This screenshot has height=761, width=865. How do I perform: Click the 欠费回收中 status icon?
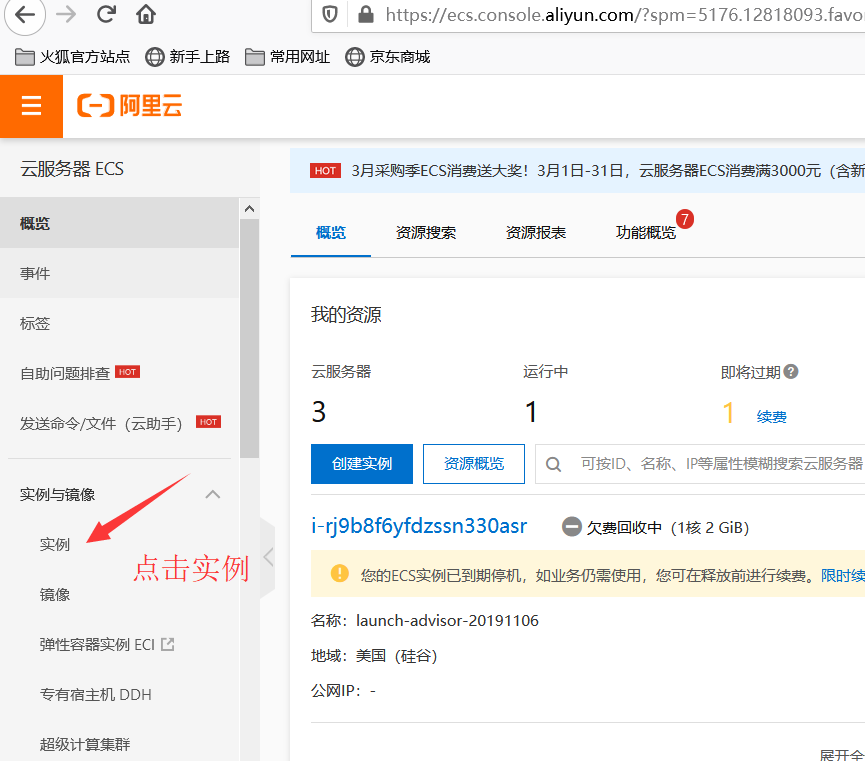pos(572,526)
